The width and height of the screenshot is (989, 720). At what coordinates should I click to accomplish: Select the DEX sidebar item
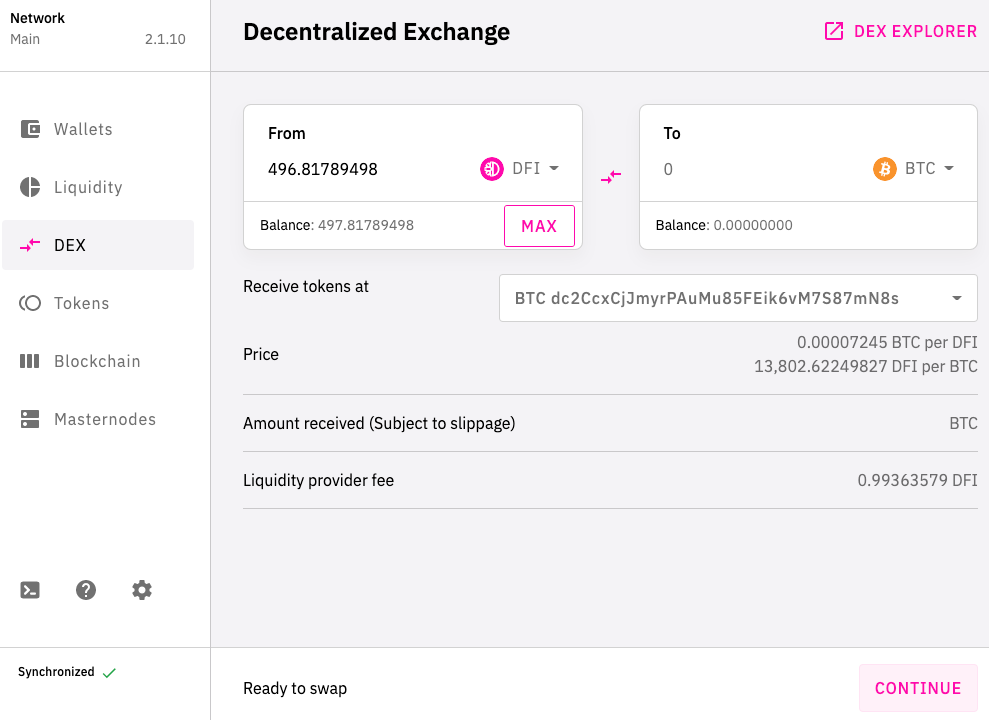[x=98, y=245]
